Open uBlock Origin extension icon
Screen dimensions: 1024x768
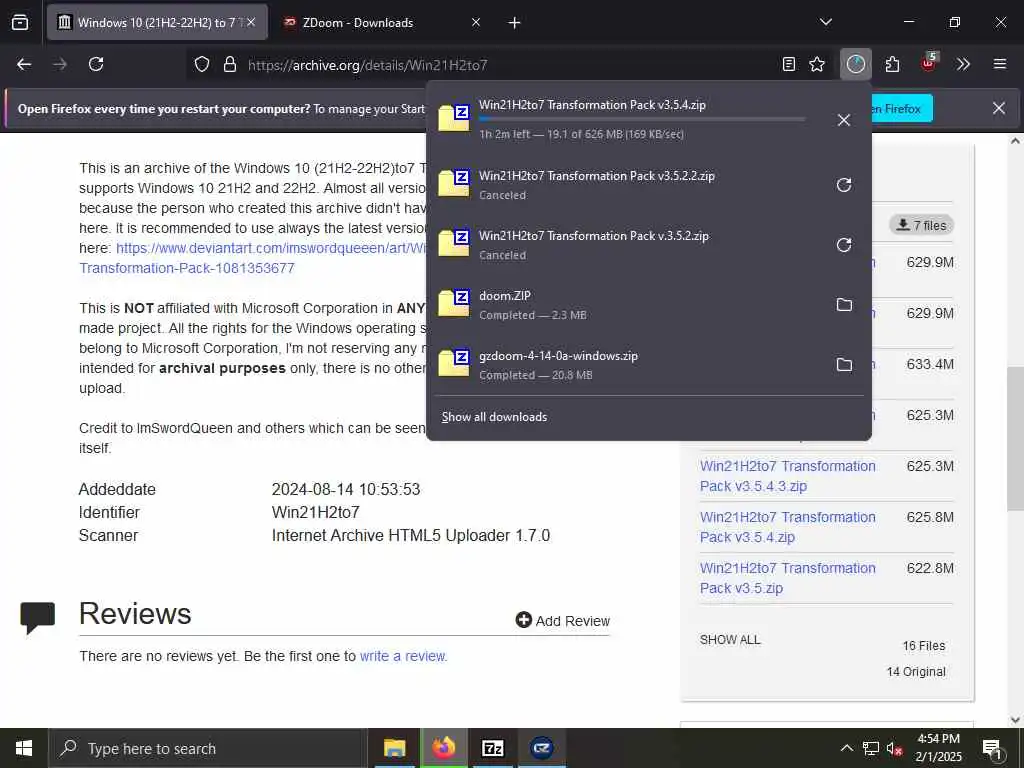pyautogui.click(x=928, y=64)
